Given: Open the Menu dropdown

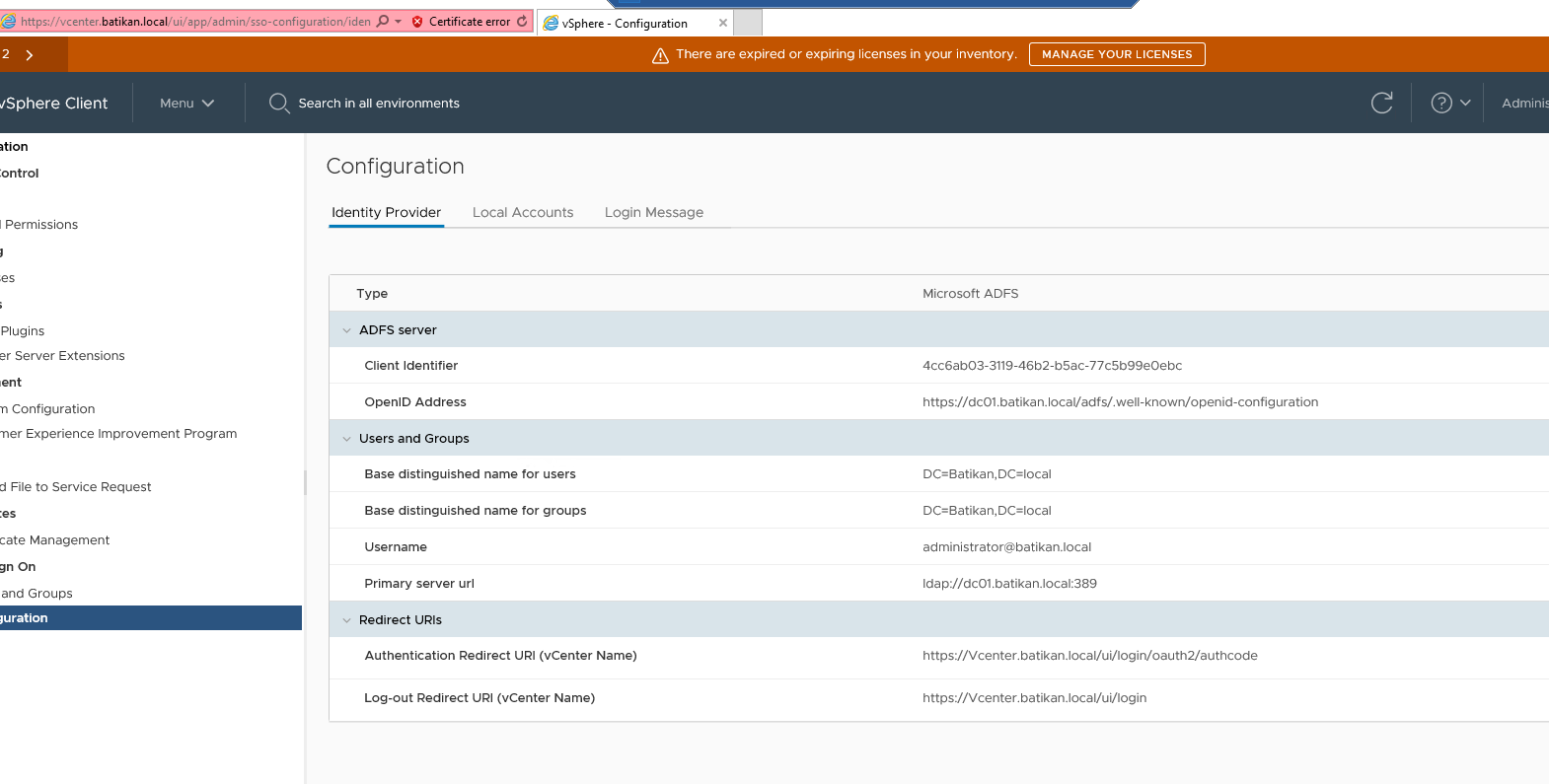Looking at the screenshot, I should coord(186,103).
